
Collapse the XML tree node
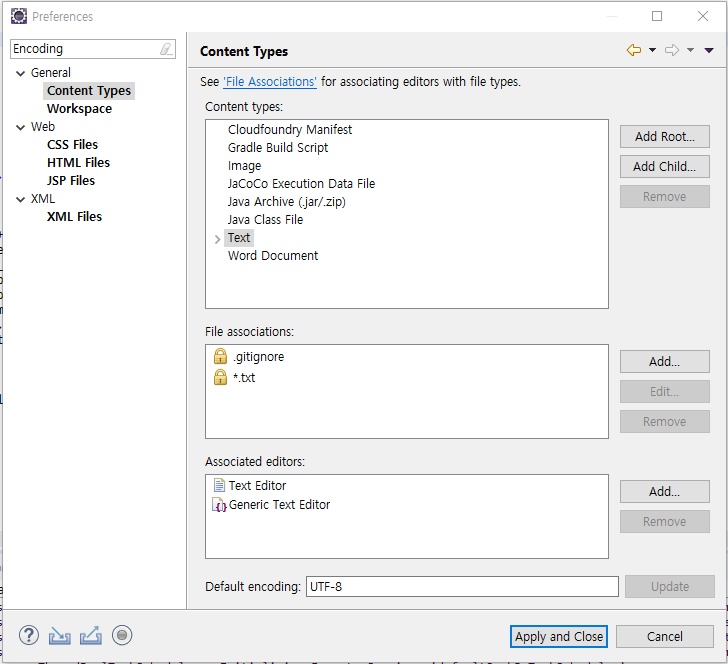click(20, 200)
